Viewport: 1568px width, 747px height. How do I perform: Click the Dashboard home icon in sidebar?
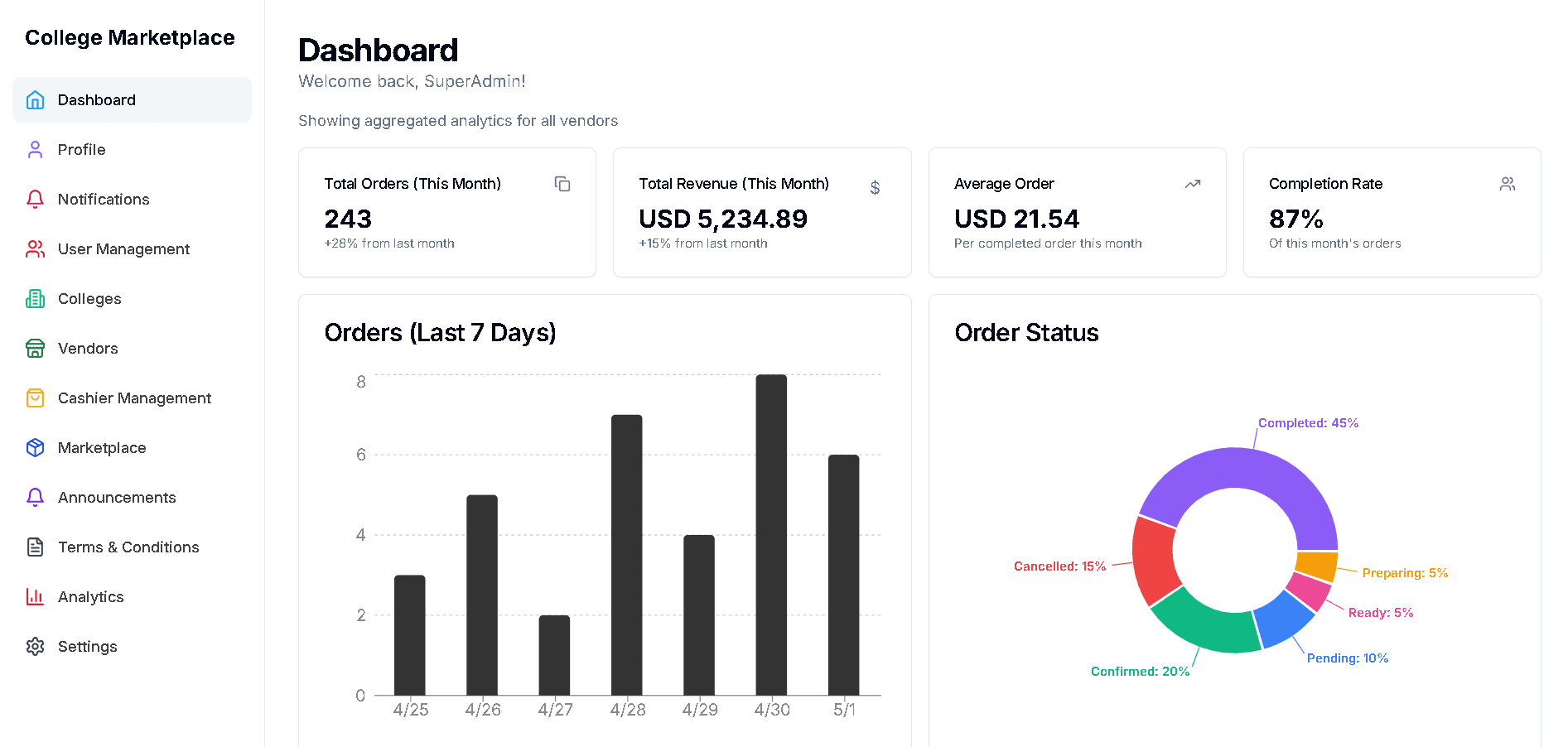(35, 100)
